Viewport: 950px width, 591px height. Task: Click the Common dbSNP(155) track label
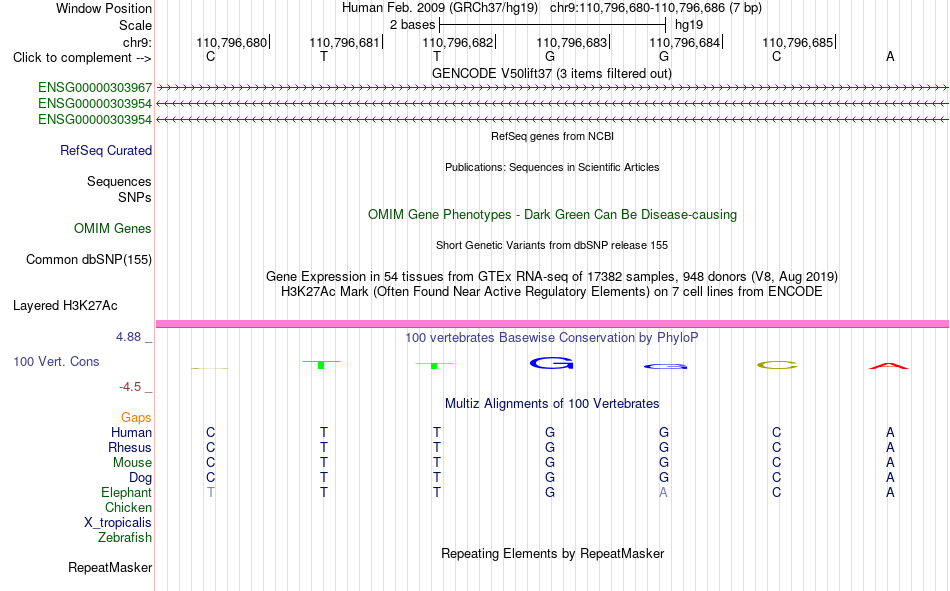click(x=88, y=259)
